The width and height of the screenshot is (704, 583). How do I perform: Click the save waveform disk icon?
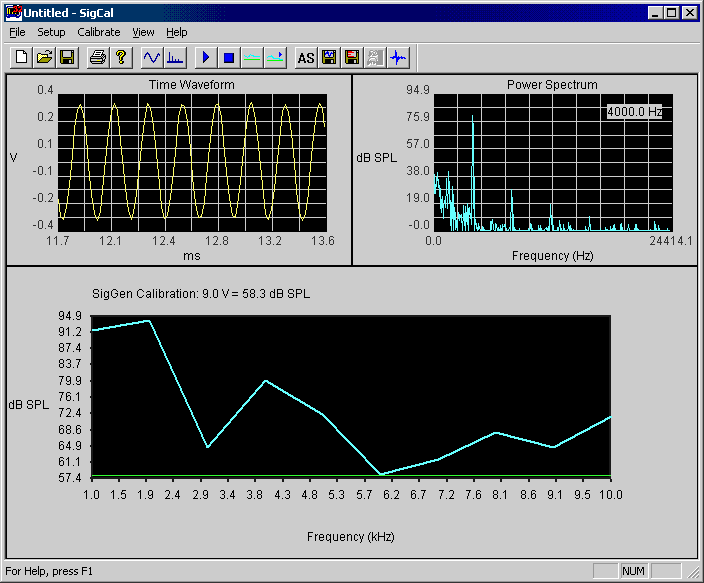(x=329, y=57)
